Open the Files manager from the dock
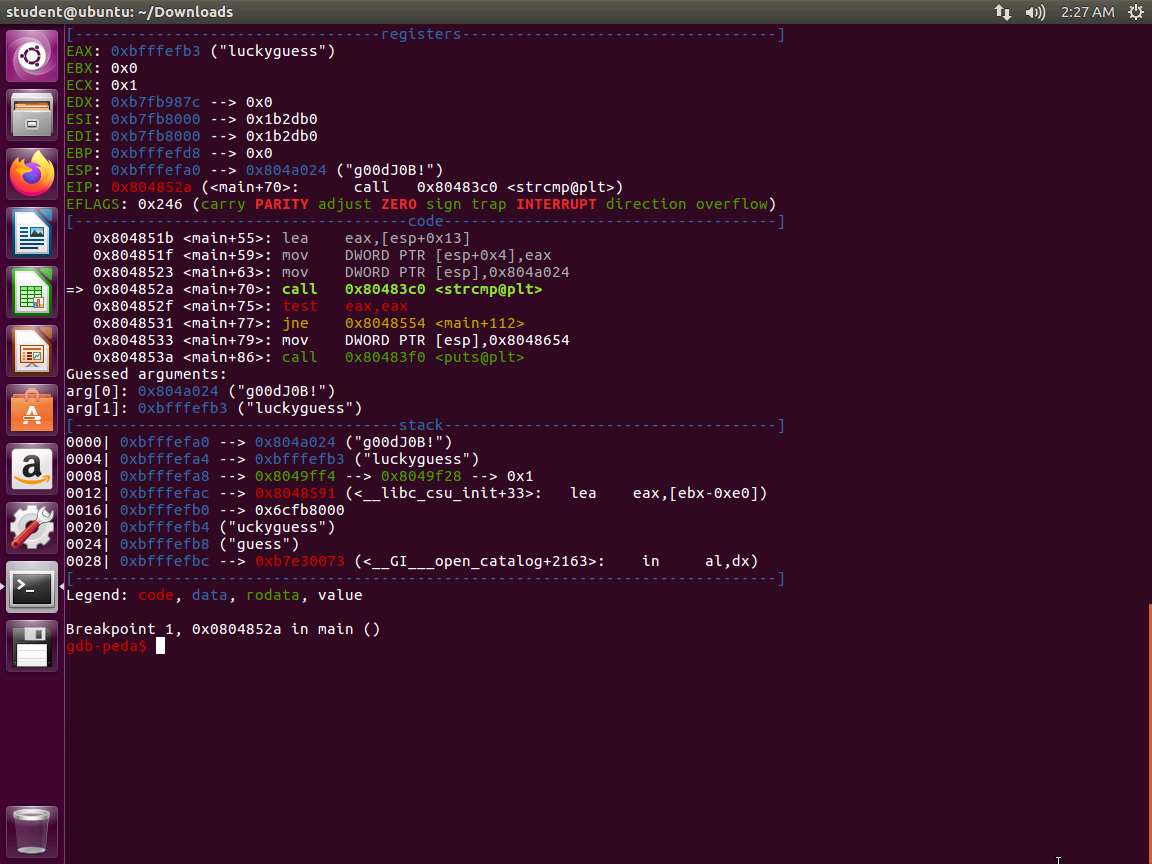This screenshot has width=1152, height=864. pyautogui.click(x=32, y=115)
